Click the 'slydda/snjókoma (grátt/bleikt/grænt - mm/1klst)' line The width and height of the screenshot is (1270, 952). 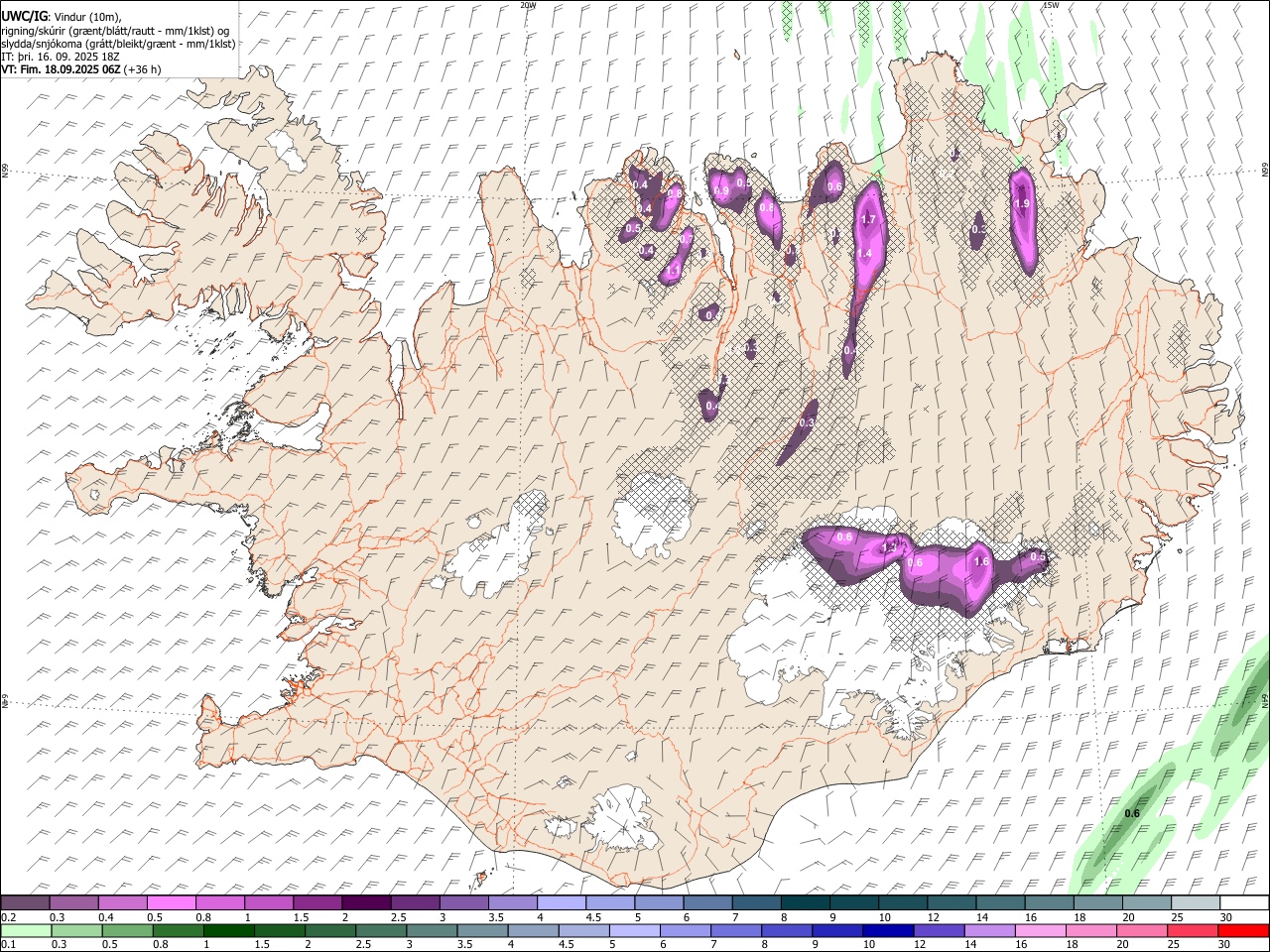[x=118, y=44]
